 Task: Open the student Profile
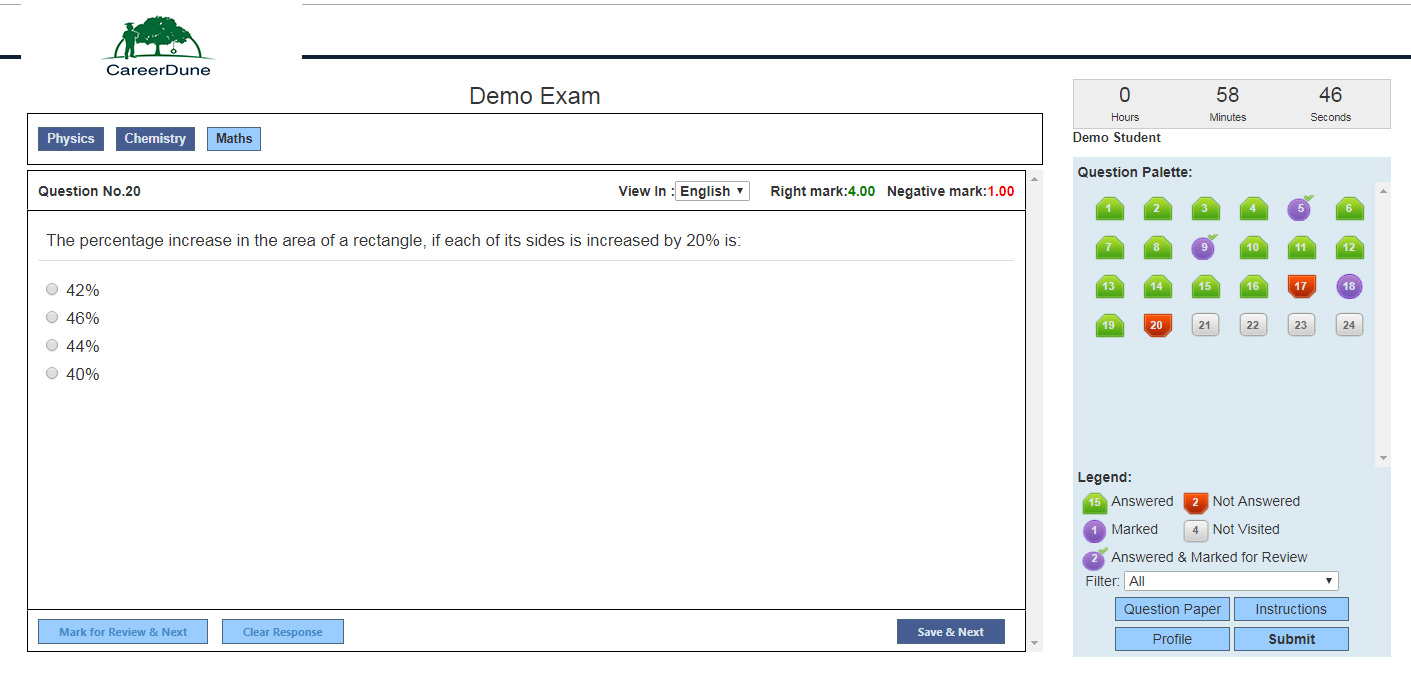tap(1172, 639)
